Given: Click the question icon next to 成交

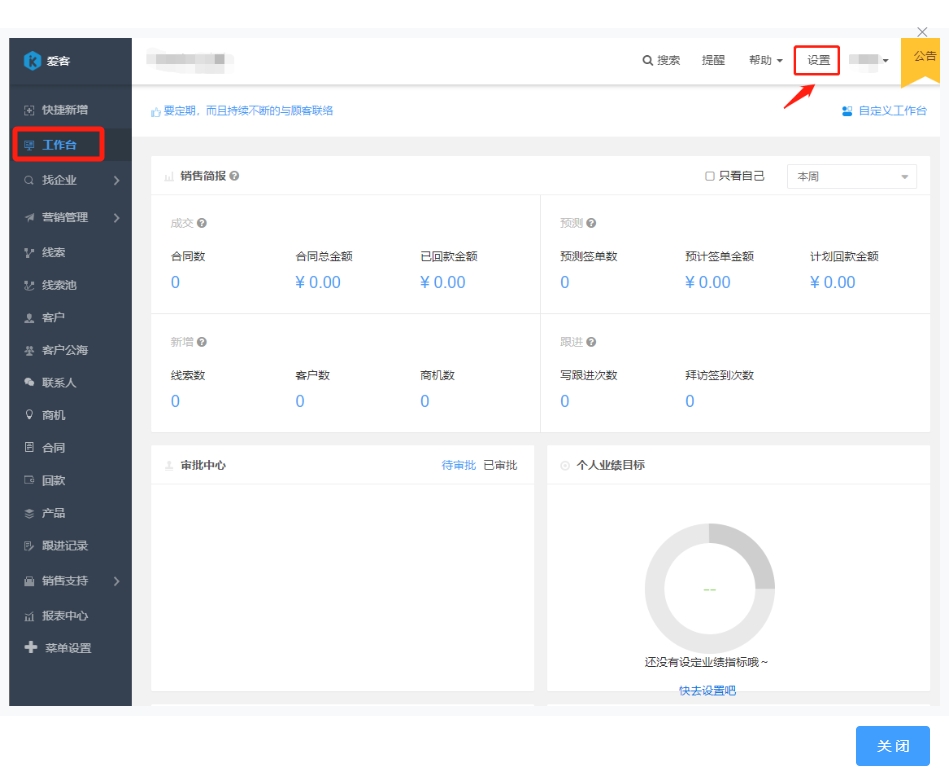Looking at the screenshot, I should point(202,223).
